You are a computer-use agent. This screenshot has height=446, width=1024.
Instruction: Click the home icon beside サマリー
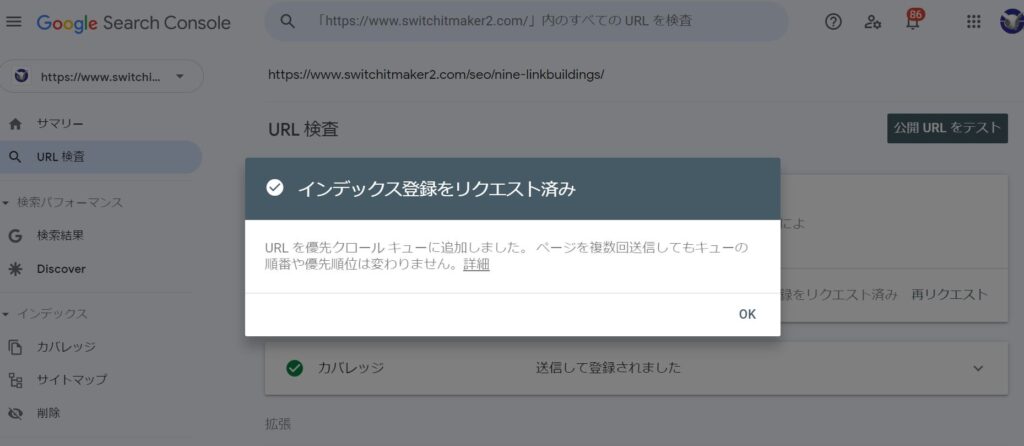click(x=16, y=123)
